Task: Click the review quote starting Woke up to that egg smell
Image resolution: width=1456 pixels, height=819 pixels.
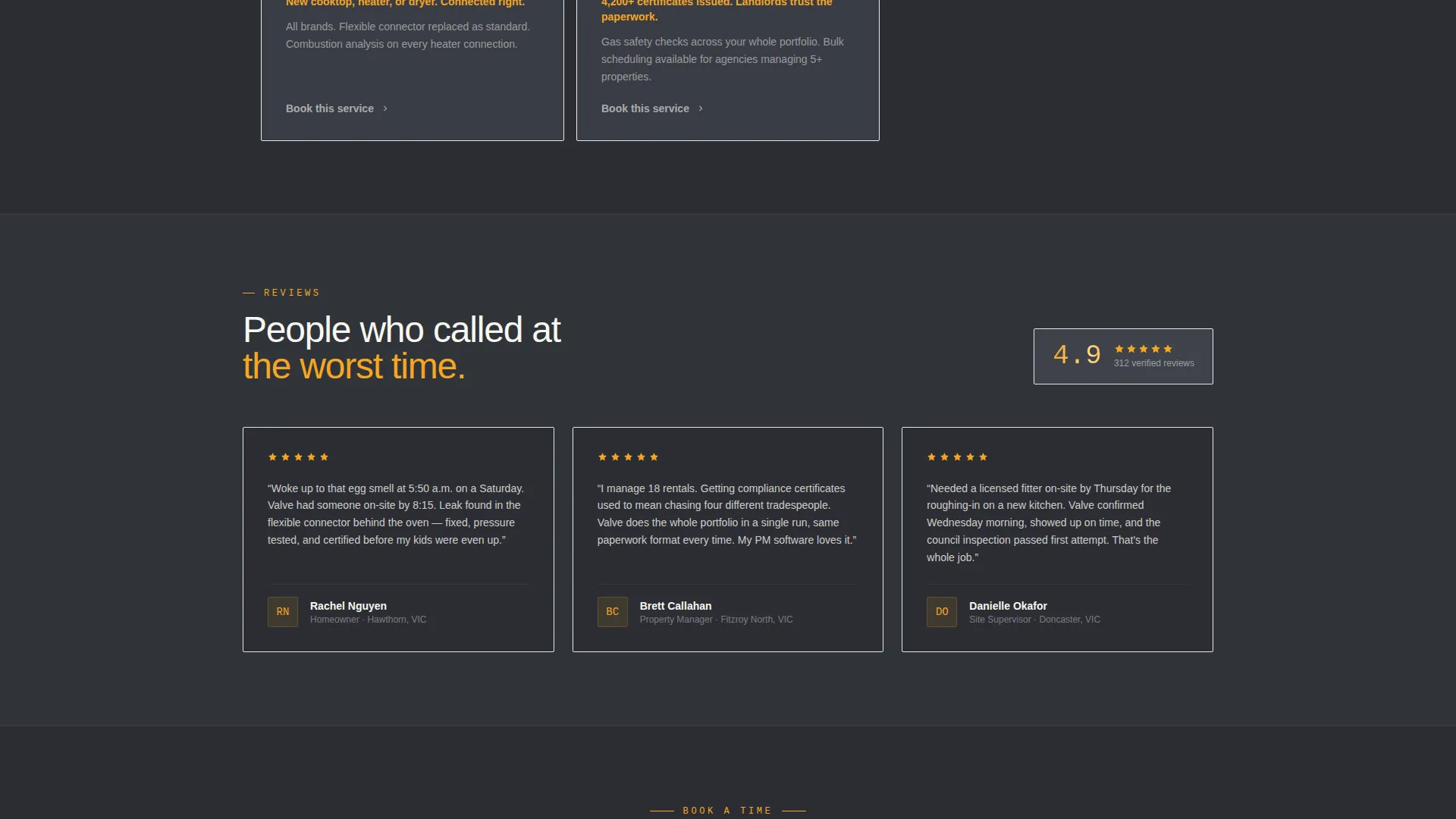Action: [x=396, y=514]
